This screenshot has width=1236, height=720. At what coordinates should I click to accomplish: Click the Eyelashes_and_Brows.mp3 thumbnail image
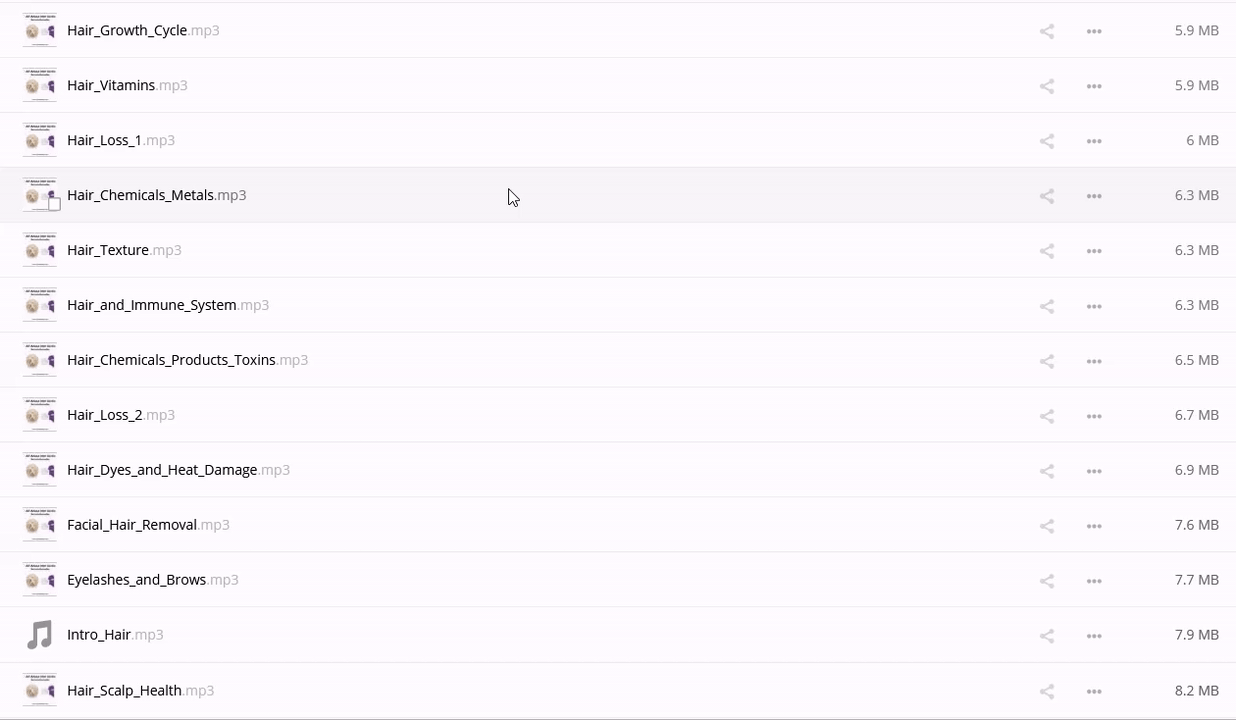(39, 581)
